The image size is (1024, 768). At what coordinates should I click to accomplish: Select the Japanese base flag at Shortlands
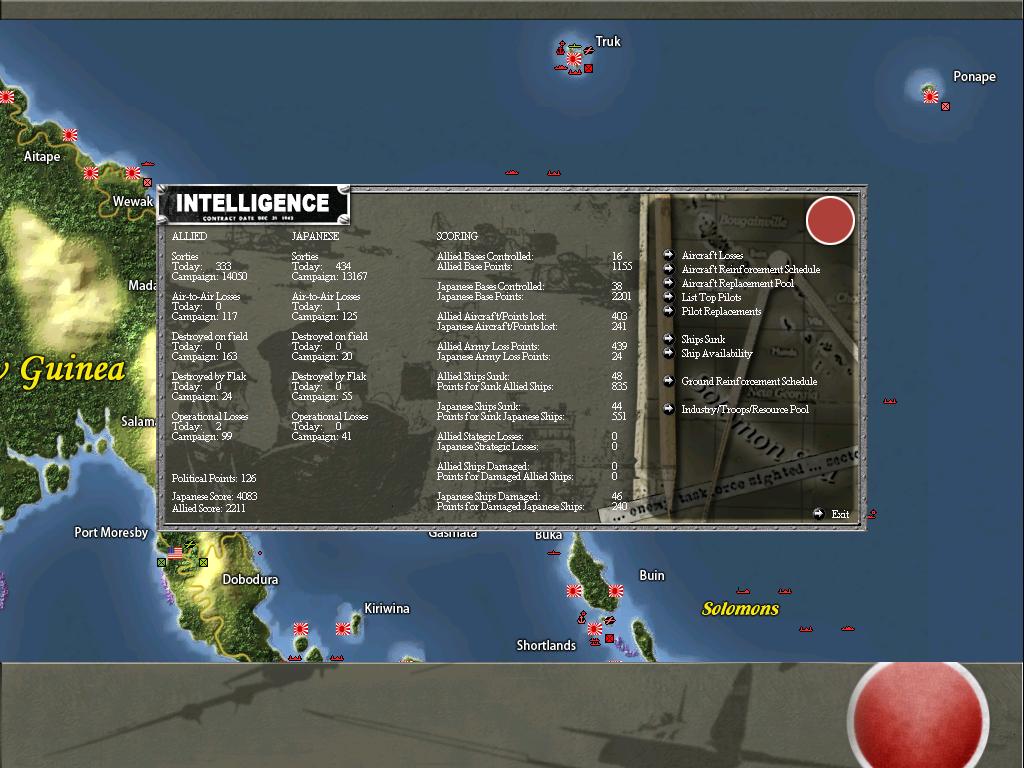(595, 629)
